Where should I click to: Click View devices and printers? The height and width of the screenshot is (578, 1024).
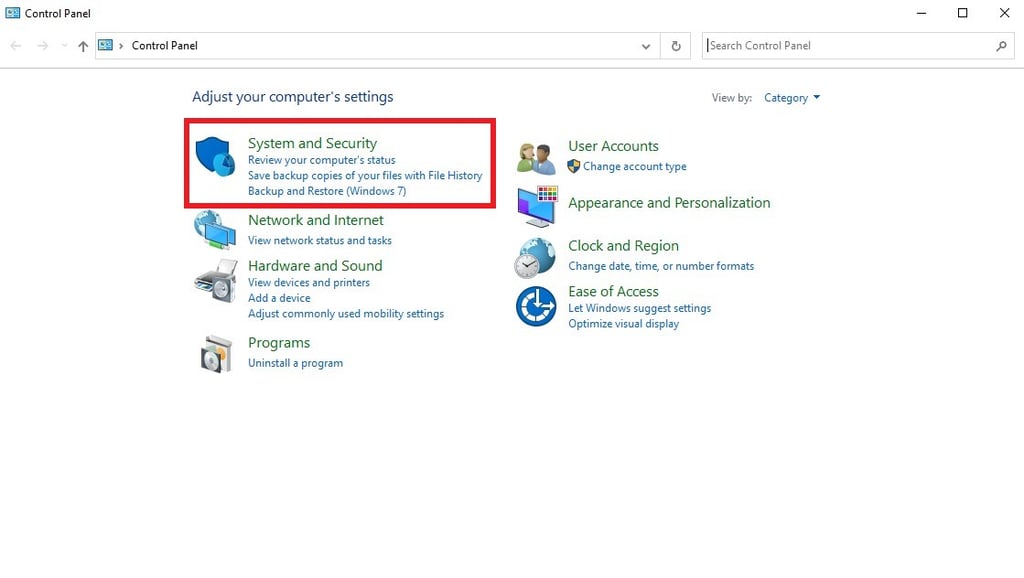(308, 283)
